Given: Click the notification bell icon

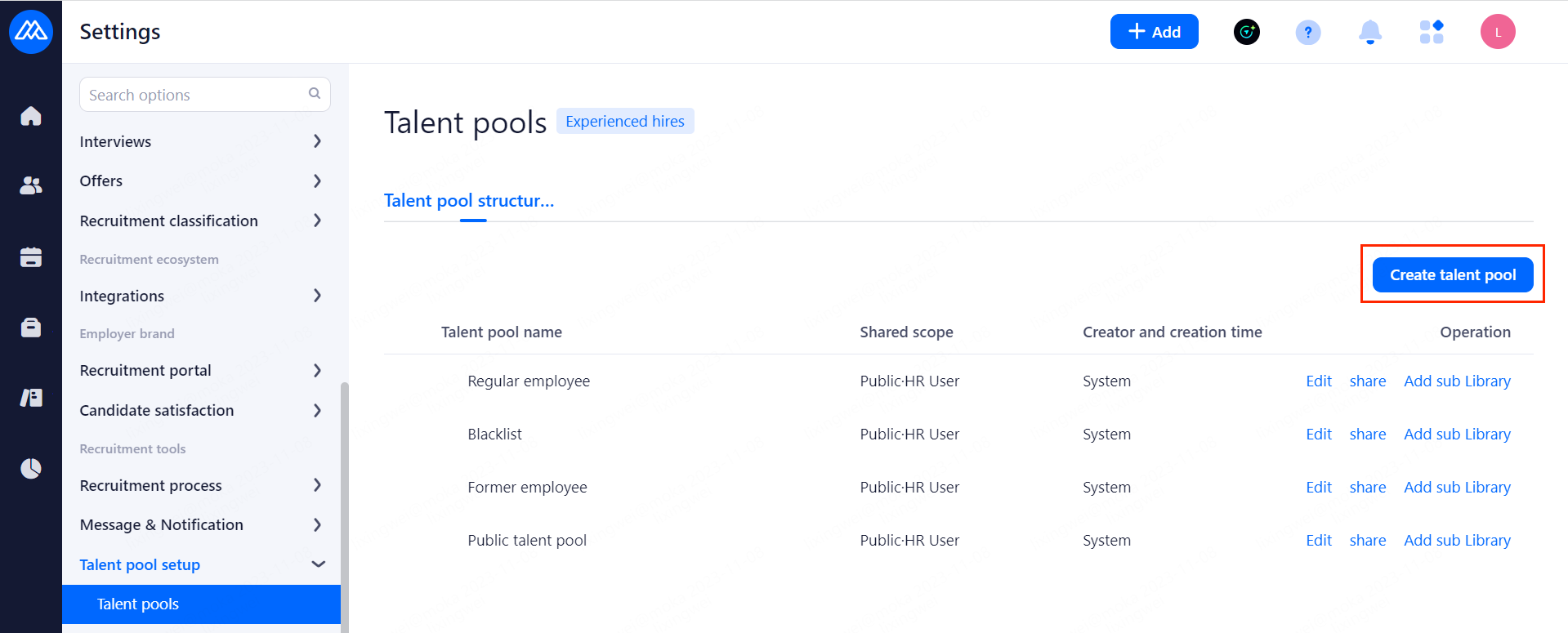Looking at the screenshot, I should [1369, 33].
